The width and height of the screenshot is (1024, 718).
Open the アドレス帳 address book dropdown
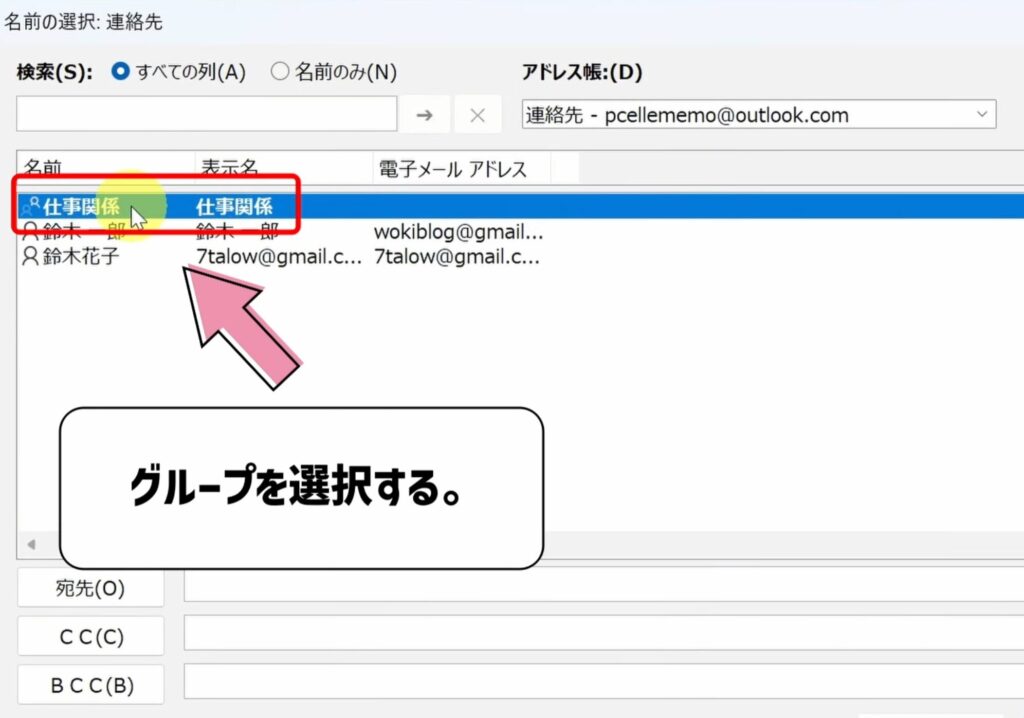(755, 114)
